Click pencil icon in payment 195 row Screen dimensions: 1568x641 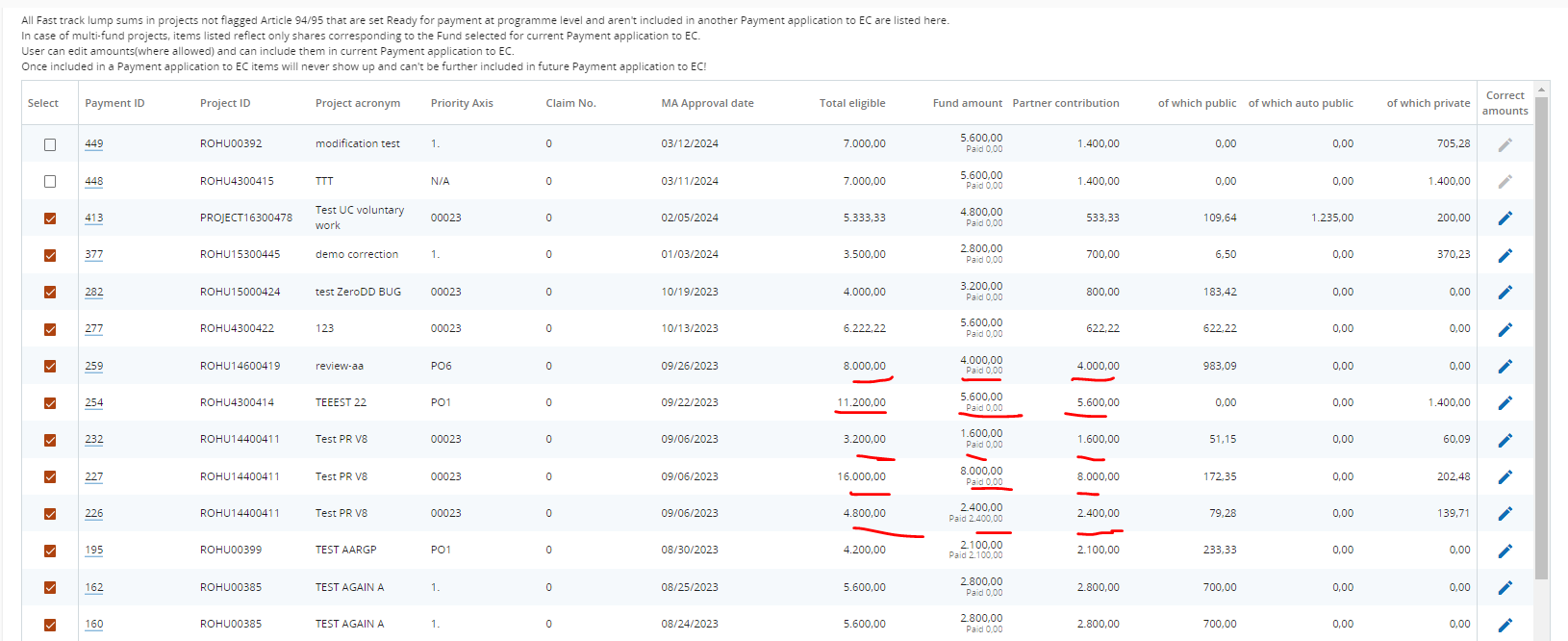click(x=1505, y=551)
